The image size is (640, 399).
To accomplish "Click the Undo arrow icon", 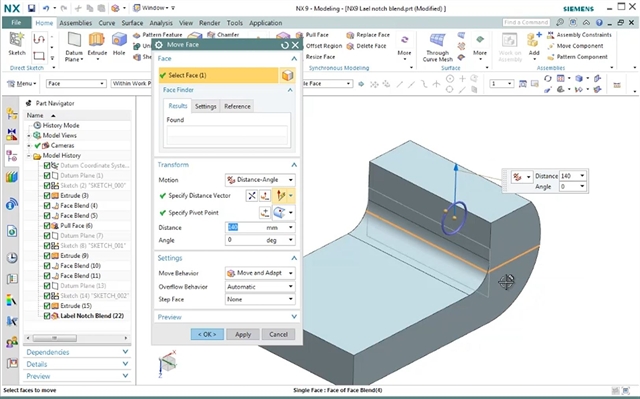I will pos(46,8).
